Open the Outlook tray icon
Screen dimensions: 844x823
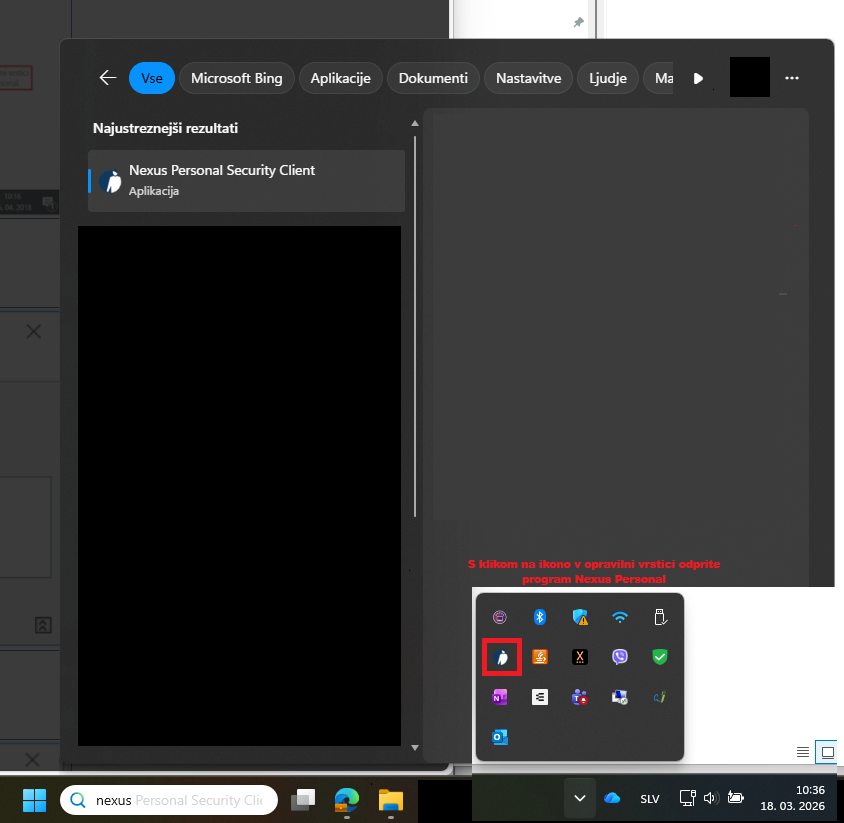point(500,737)
